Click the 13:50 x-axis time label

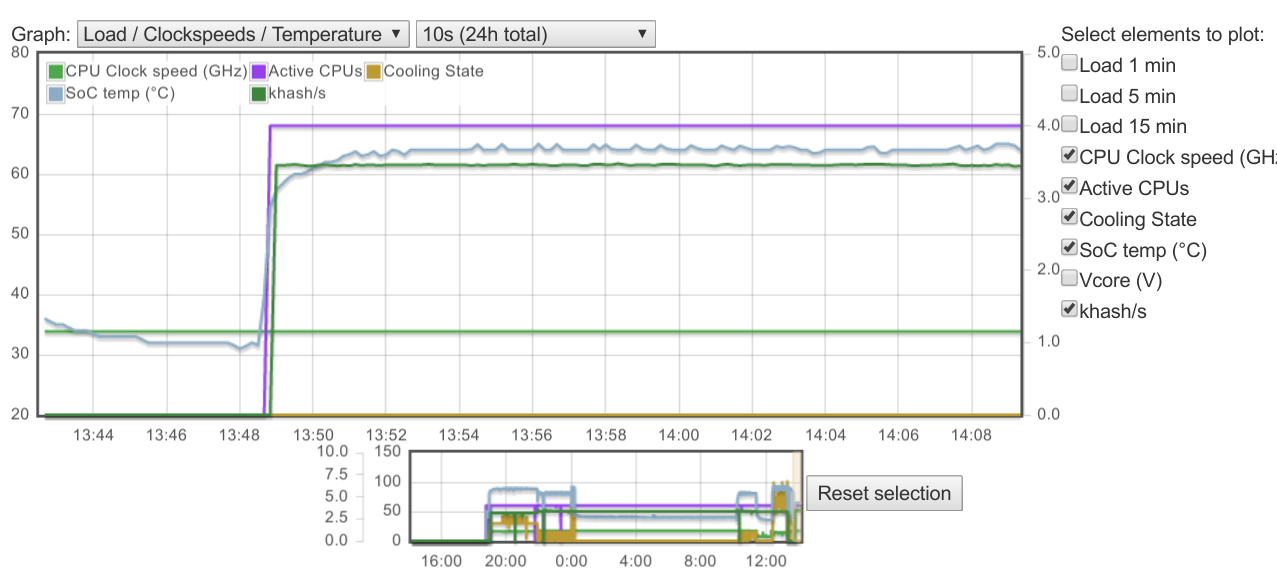(x=313, y=435)
